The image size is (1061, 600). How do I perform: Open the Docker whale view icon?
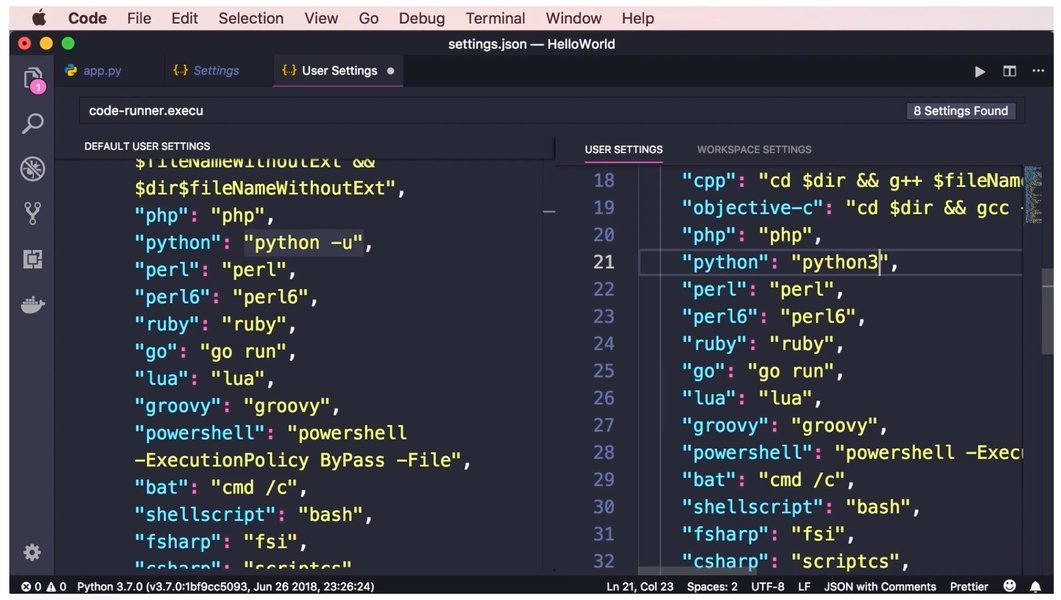(x=32, y=304)
